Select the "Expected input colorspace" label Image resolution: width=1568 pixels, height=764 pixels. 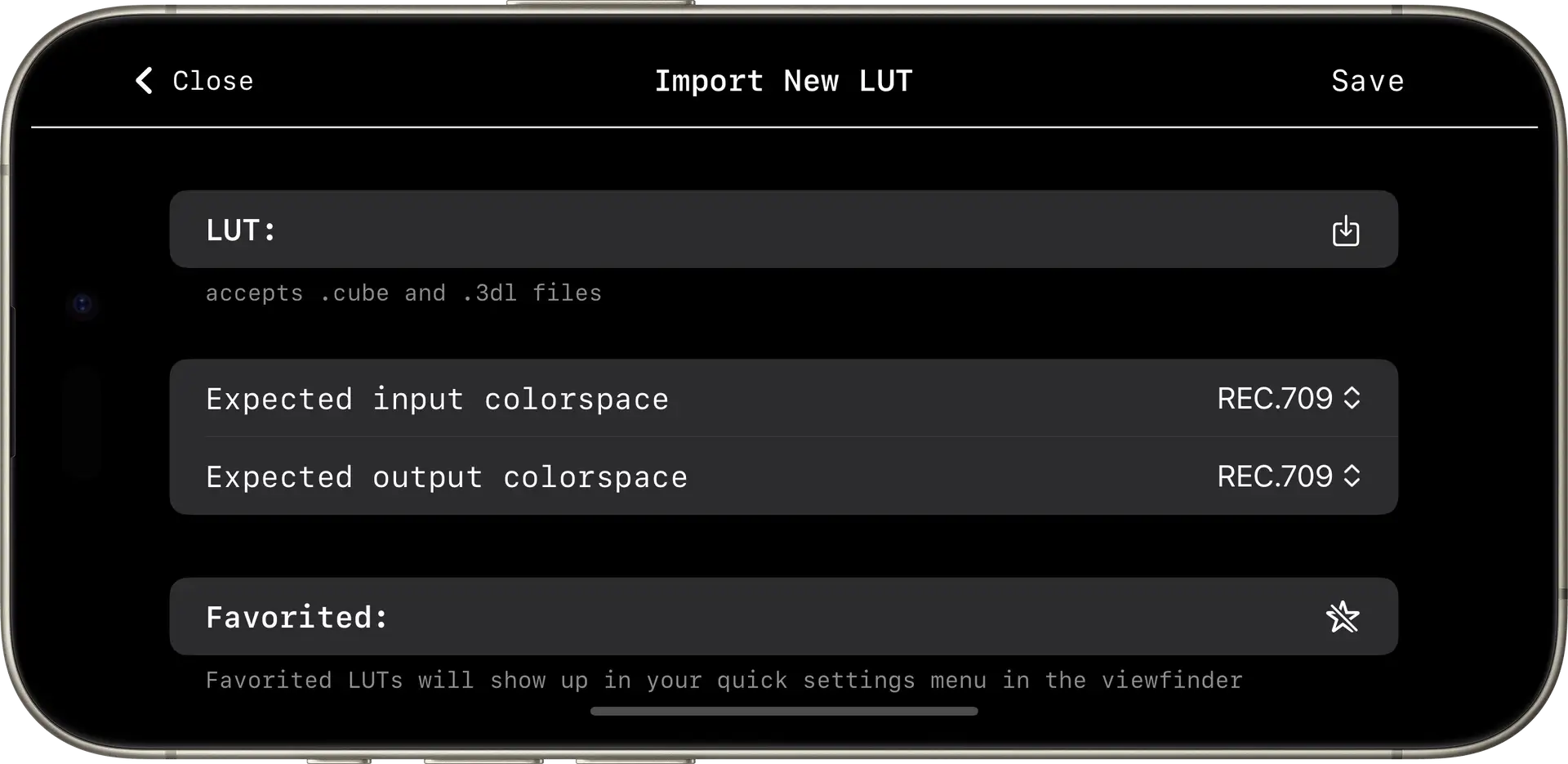[437, 400]
